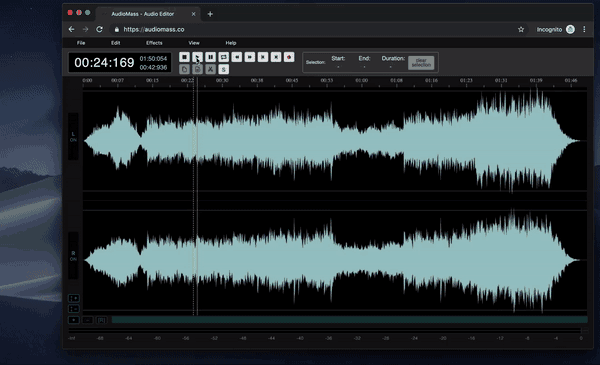Click the -32 dB level meter label

[357, 338]
